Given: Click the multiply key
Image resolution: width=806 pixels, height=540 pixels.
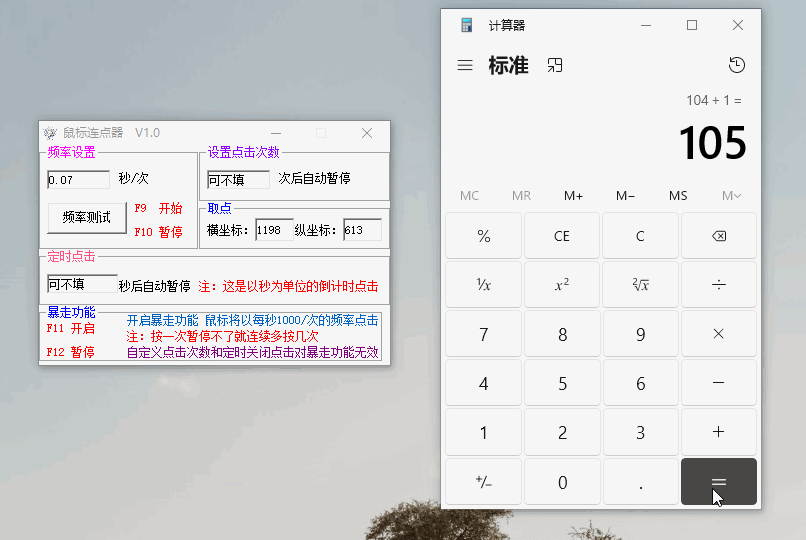Looking at the screenshot, I should [719, 334].
